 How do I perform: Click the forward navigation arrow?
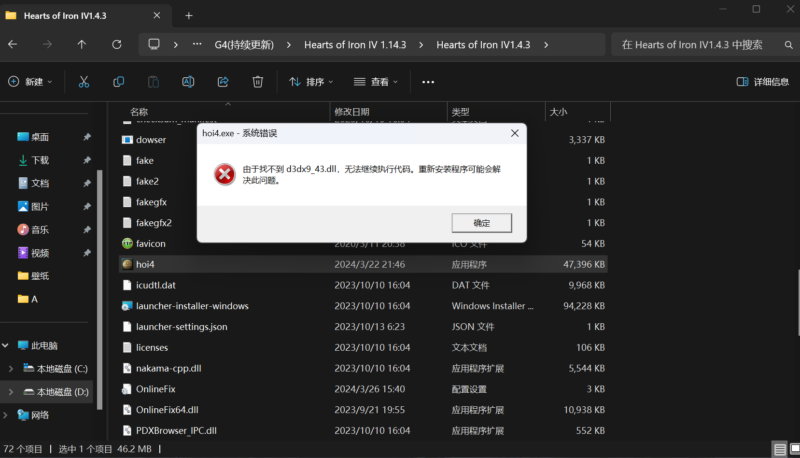point(47,45)
